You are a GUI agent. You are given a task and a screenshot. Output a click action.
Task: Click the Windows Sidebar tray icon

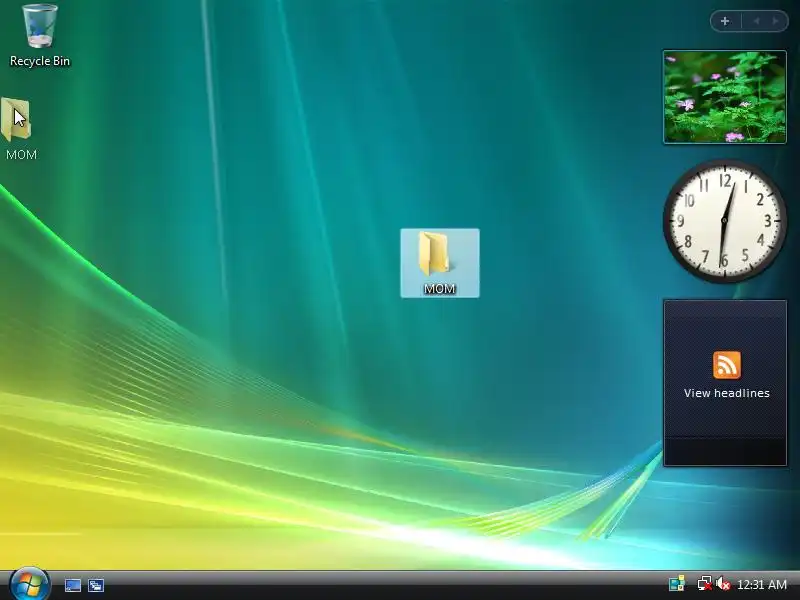point(677,584)
